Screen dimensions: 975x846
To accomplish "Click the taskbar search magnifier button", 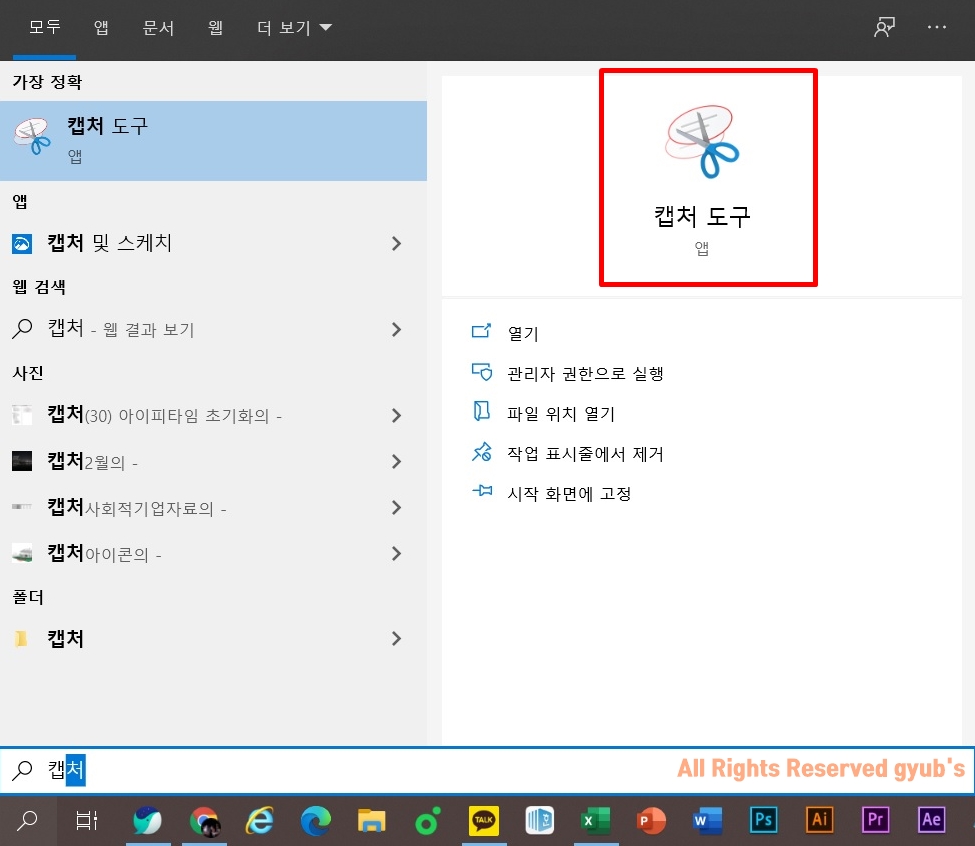I will coord(27,821).
